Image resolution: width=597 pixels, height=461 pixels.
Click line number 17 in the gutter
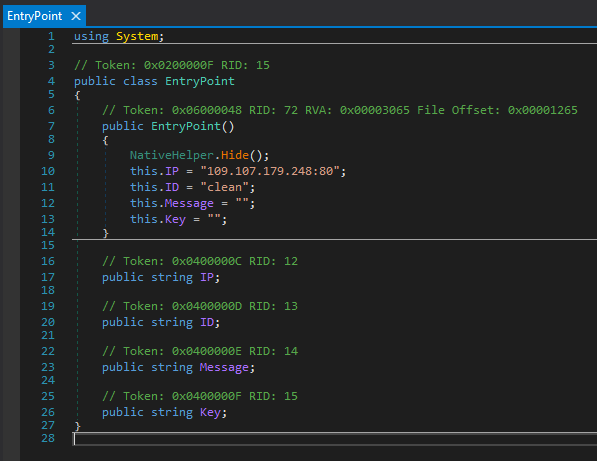(x=48, y=277)
